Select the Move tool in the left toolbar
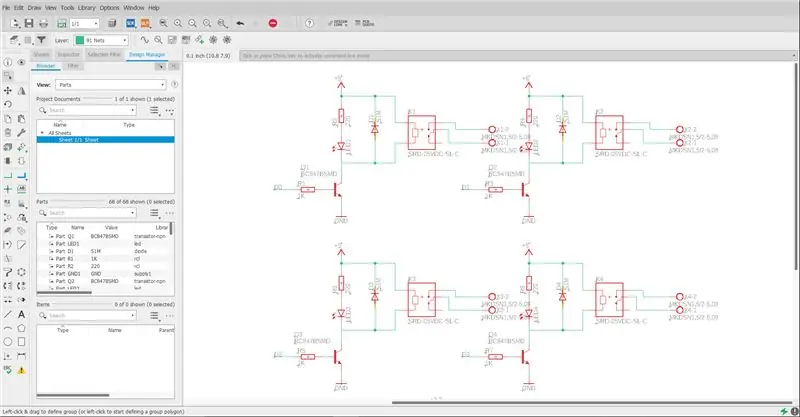Viewport: 800px width, 417px height. tap(8, 90)
